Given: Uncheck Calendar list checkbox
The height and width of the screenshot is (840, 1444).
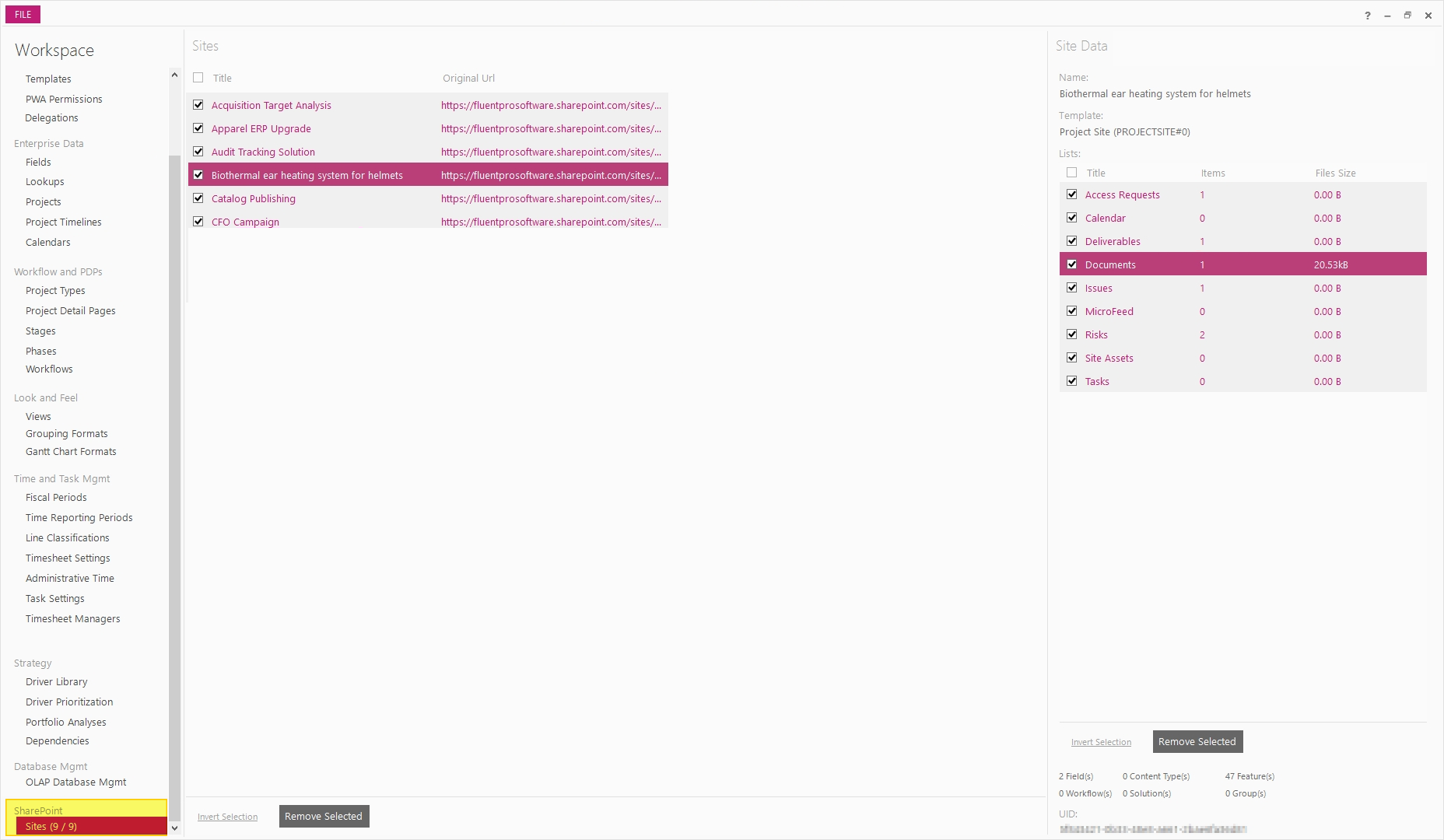Looking at the screenshot, I should 1072,218.
